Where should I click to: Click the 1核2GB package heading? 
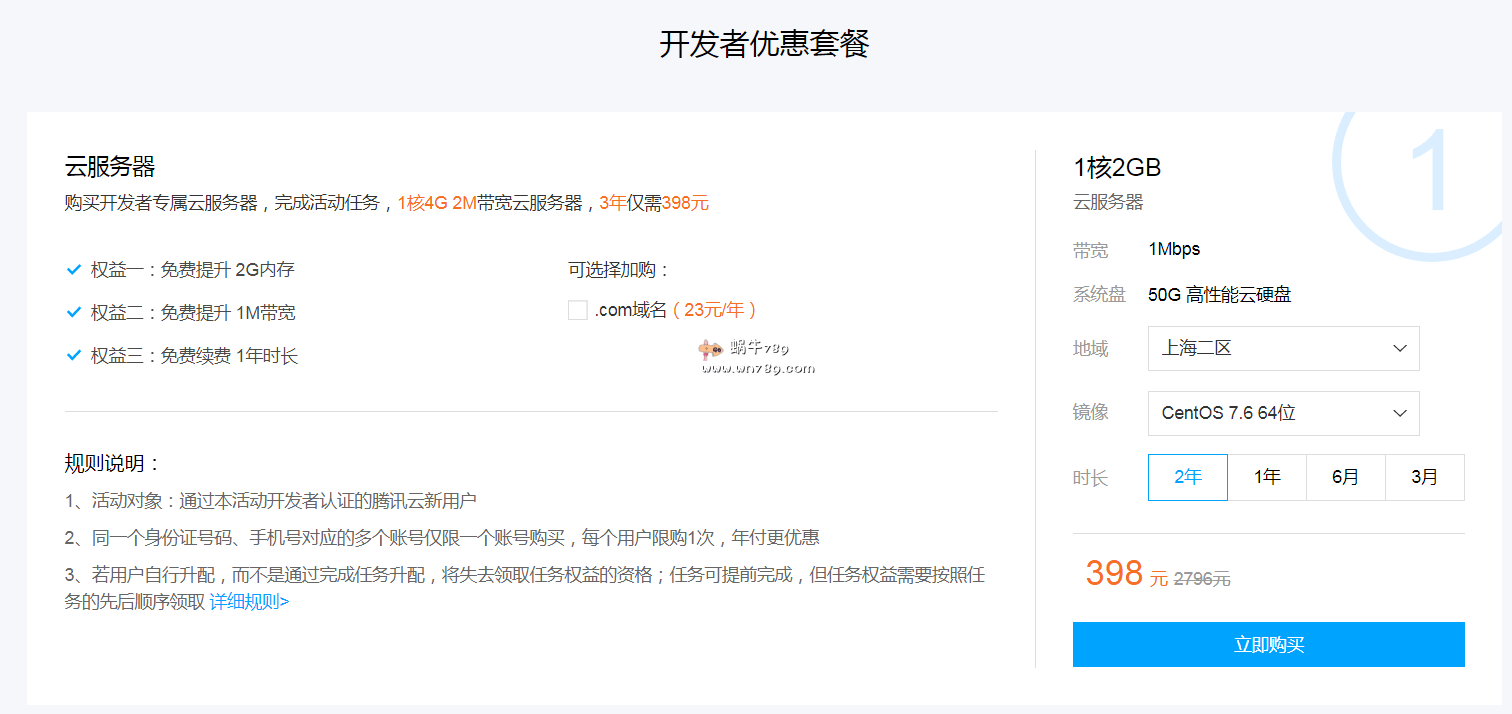click(x=1117, y=167)
